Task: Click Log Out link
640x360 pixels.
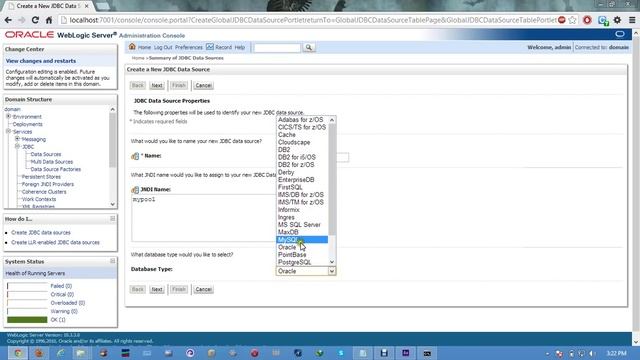Action: [x=163, y=47]
